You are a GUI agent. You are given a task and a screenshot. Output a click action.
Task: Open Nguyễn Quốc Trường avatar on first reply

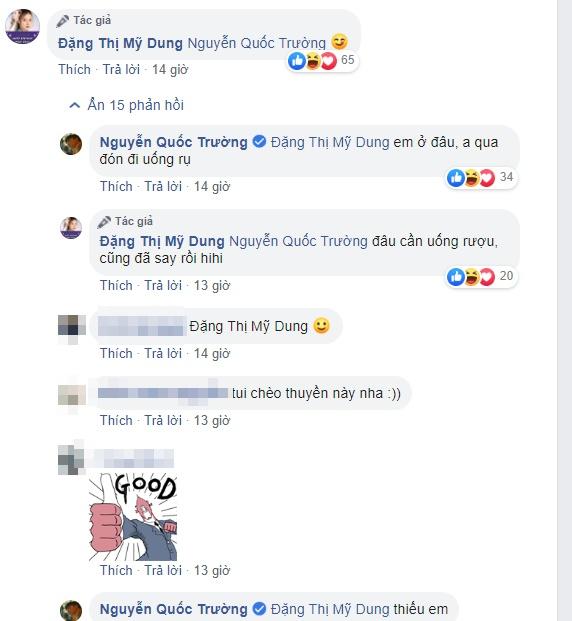[71, 144]
